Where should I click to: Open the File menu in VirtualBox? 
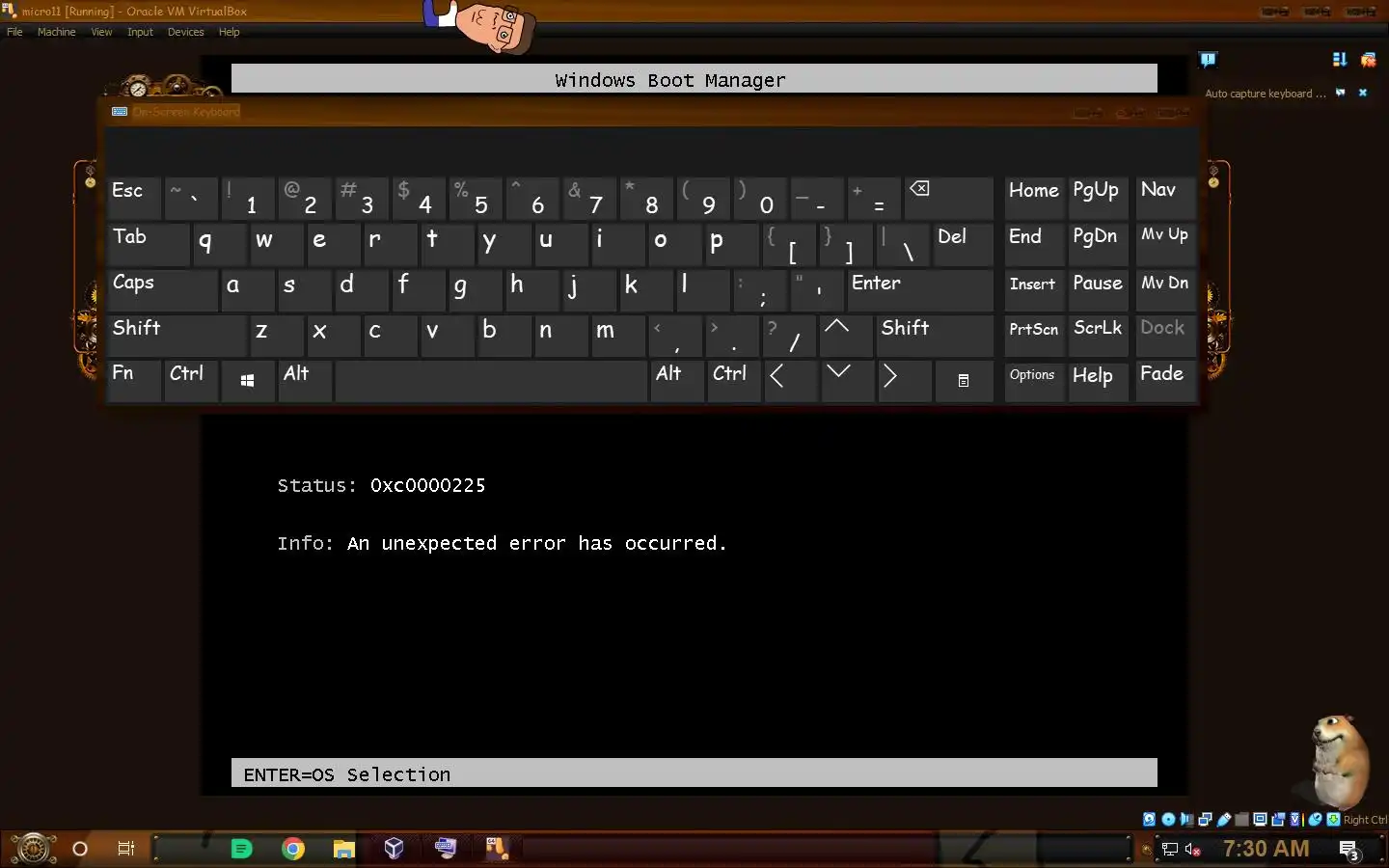coord(14,32)
